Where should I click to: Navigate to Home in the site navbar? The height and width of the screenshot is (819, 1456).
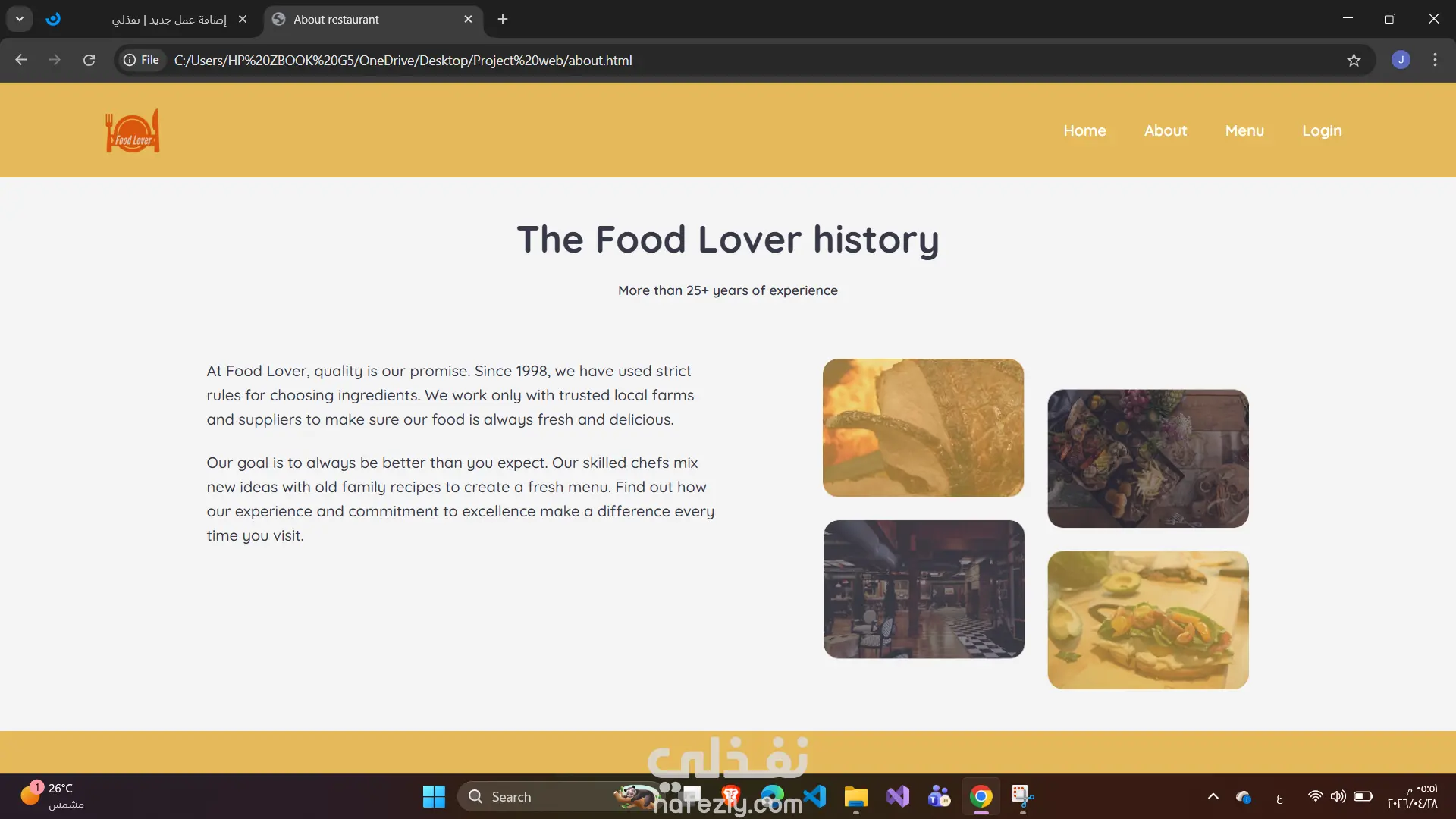click(x=1084, y=130)
